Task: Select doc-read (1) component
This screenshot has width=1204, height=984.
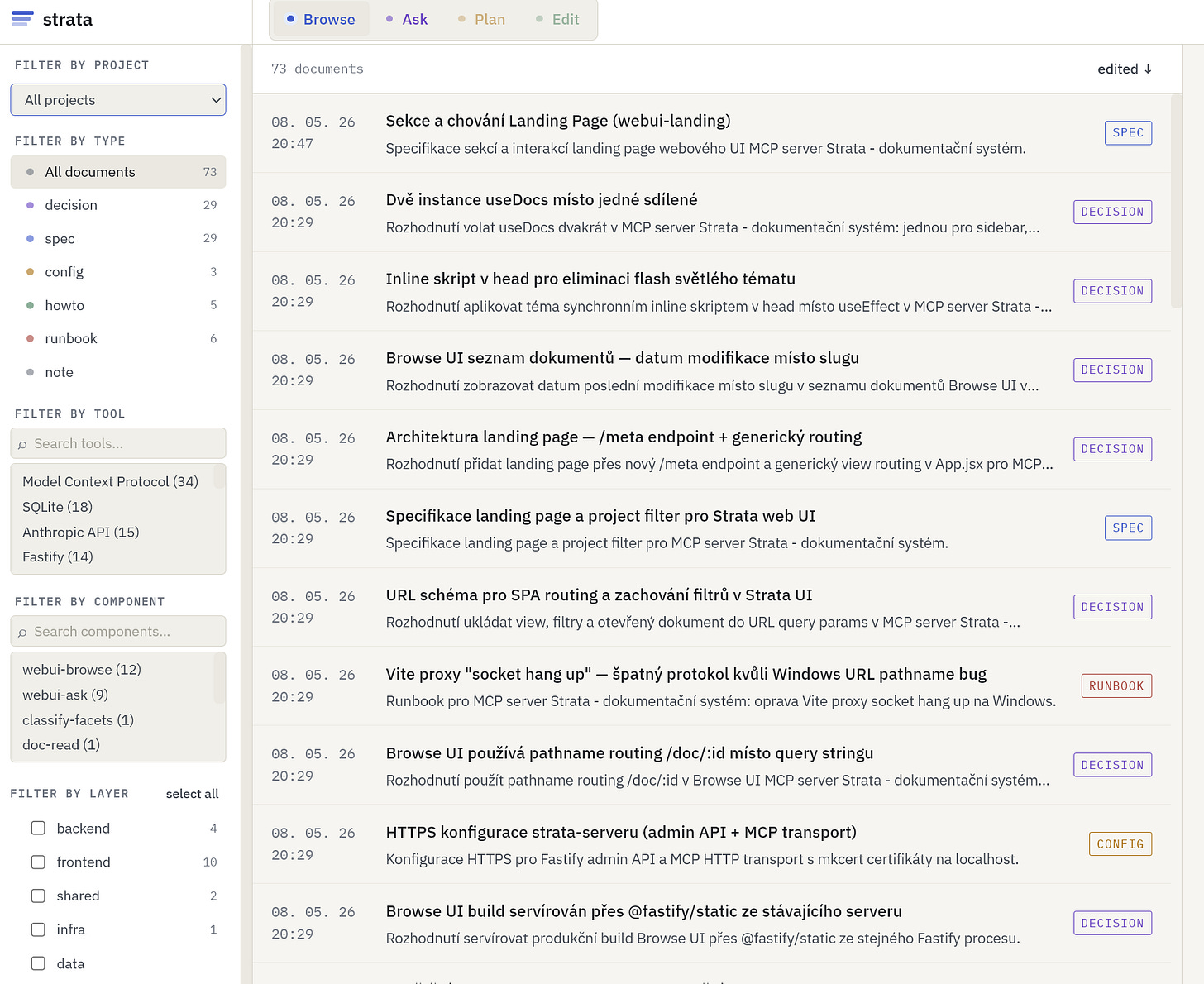Action: (61, 744)
